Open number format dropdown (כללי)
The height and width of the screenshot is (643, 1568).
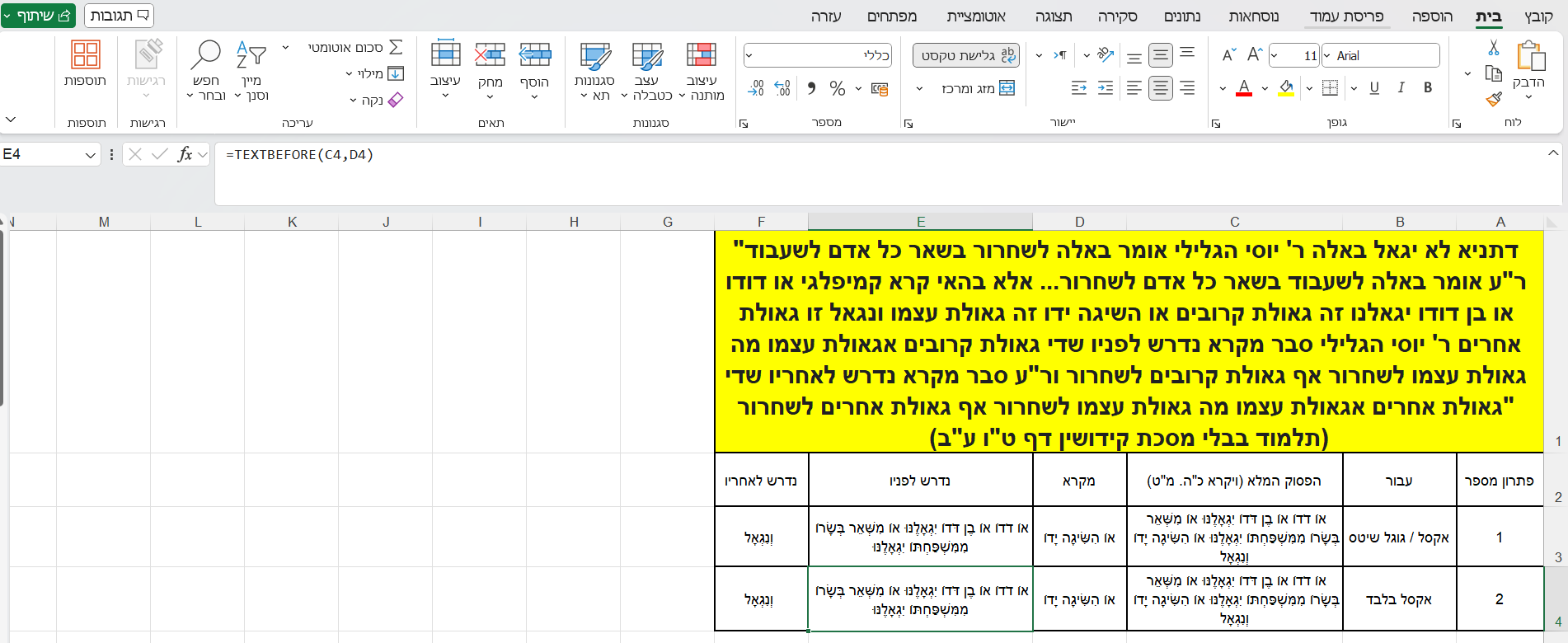point(749,55)
